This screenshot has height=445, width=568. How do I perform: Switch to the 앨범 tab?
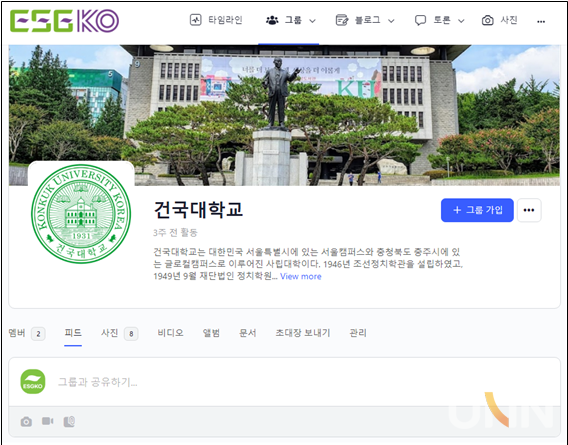tap(211, 333)
